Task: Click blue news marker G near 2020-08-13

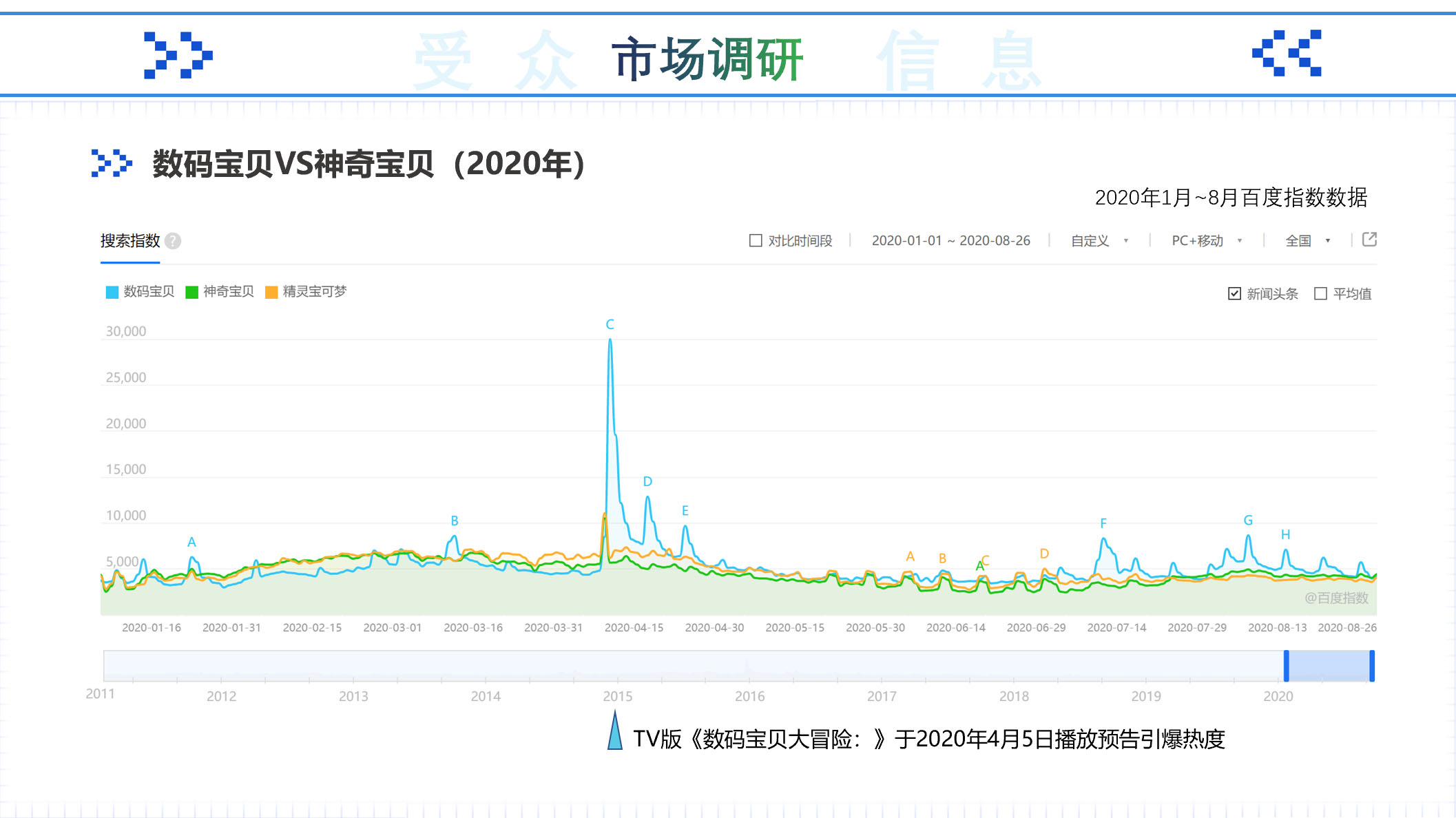Action: (x=1248, y=520)
